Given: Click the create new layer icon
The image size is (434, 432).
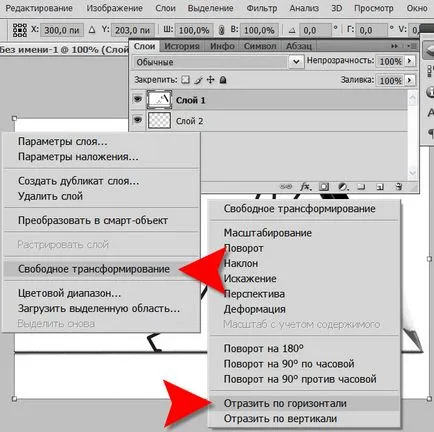Looking at the screenshot, I should pyautogui.click(x=380, y=187).
